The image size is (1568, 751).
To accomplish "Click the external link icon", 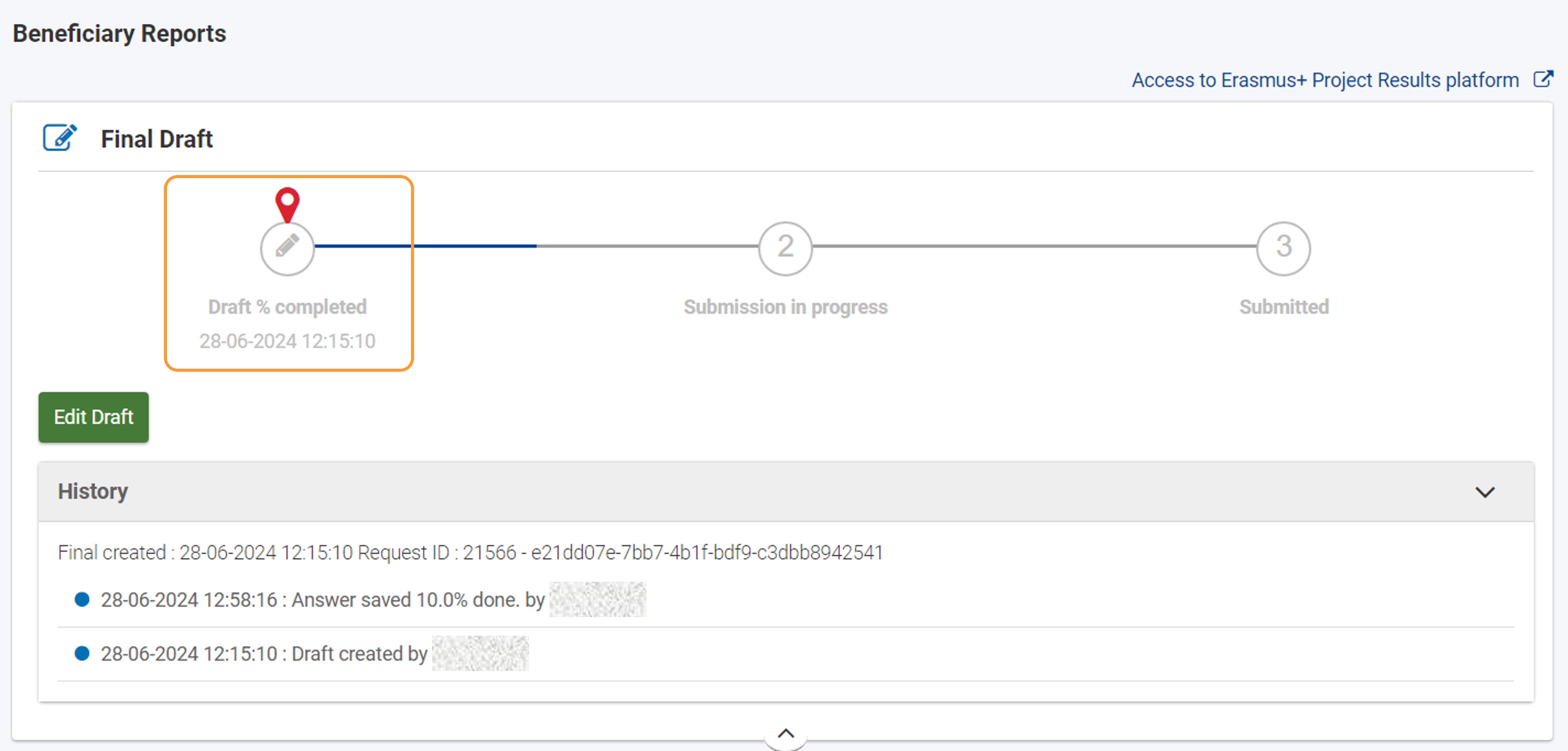I will coord(1543,80).
